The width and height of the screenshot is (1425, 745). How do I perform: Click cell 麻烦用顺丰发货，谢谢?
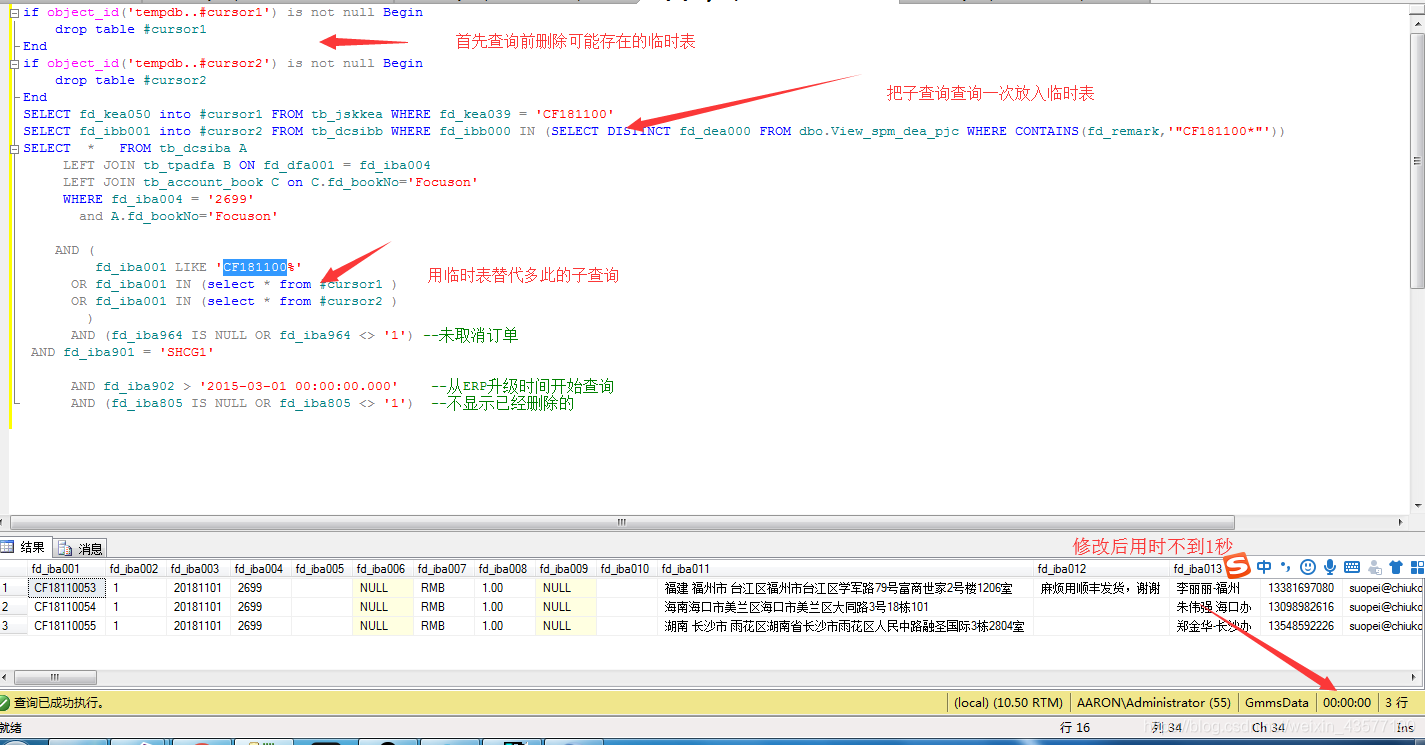(1101, 588)
